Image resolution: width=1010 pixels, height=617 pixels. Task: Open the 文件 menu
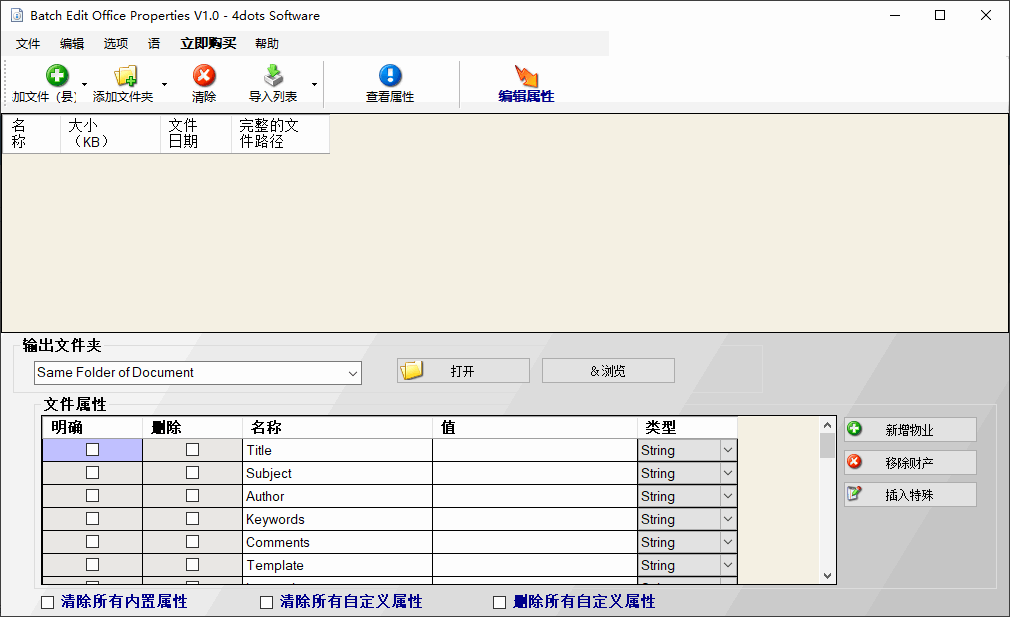28,44
